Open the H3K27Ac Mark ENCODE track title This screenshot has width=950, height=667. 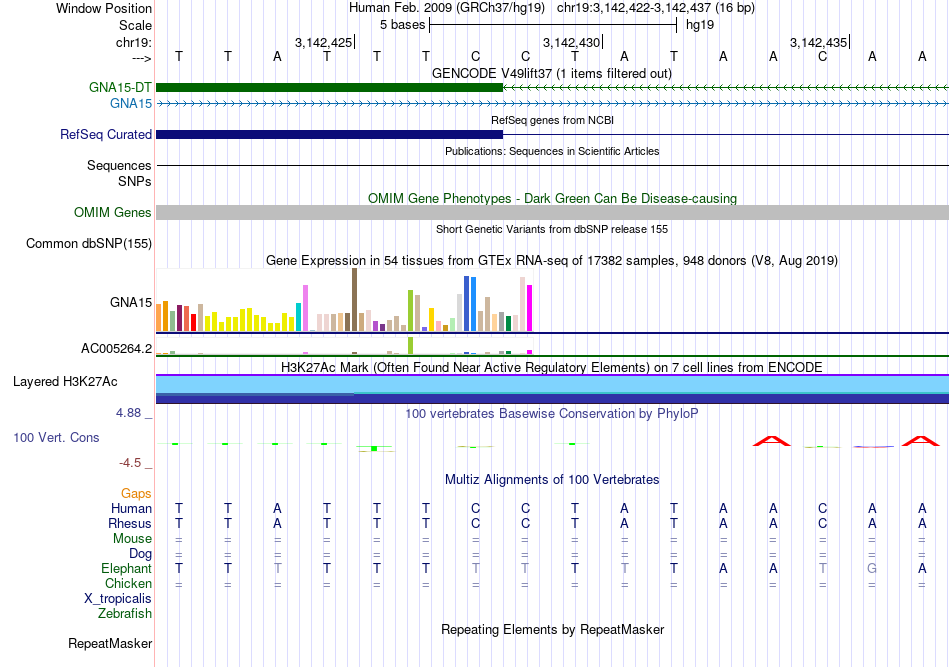(x=552, y=368)
